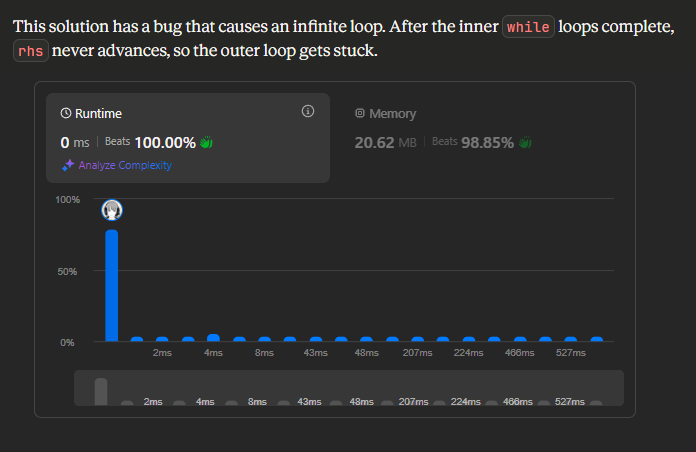Viewport: 696px width, 452px height.
Task: Click the 0 ms runtime value
Action: click(75, 143)
